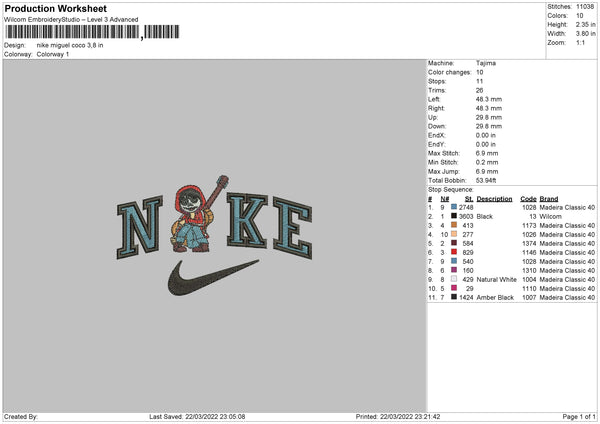
Task: Select the pink swatch for code 1110
Action: pos(454,288)
